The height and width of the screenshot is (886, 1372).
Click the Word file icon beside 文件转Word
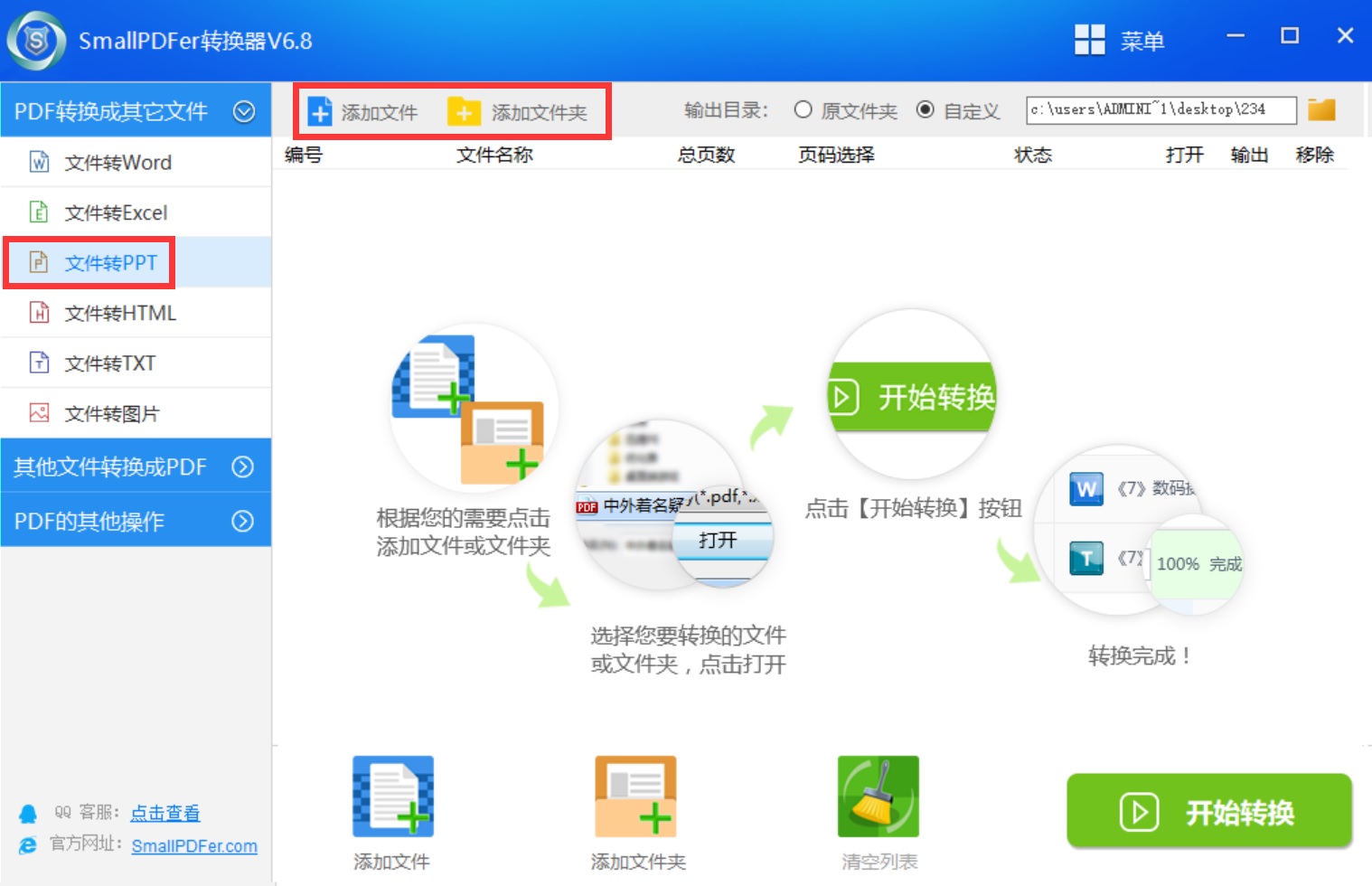pyautogui.click(x=39, y=162)
